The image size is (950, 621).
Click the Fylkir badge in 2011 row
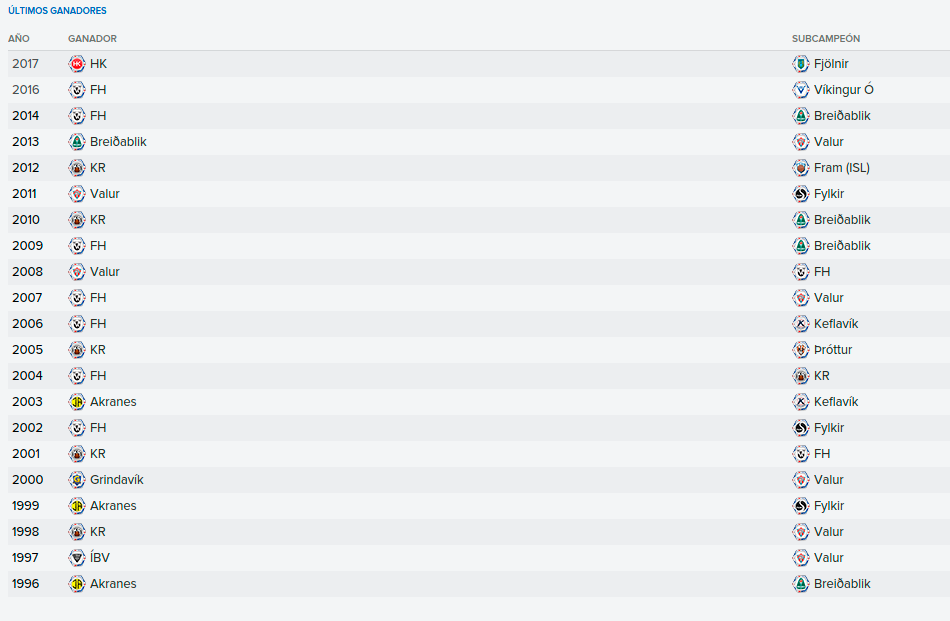(800, 194)
